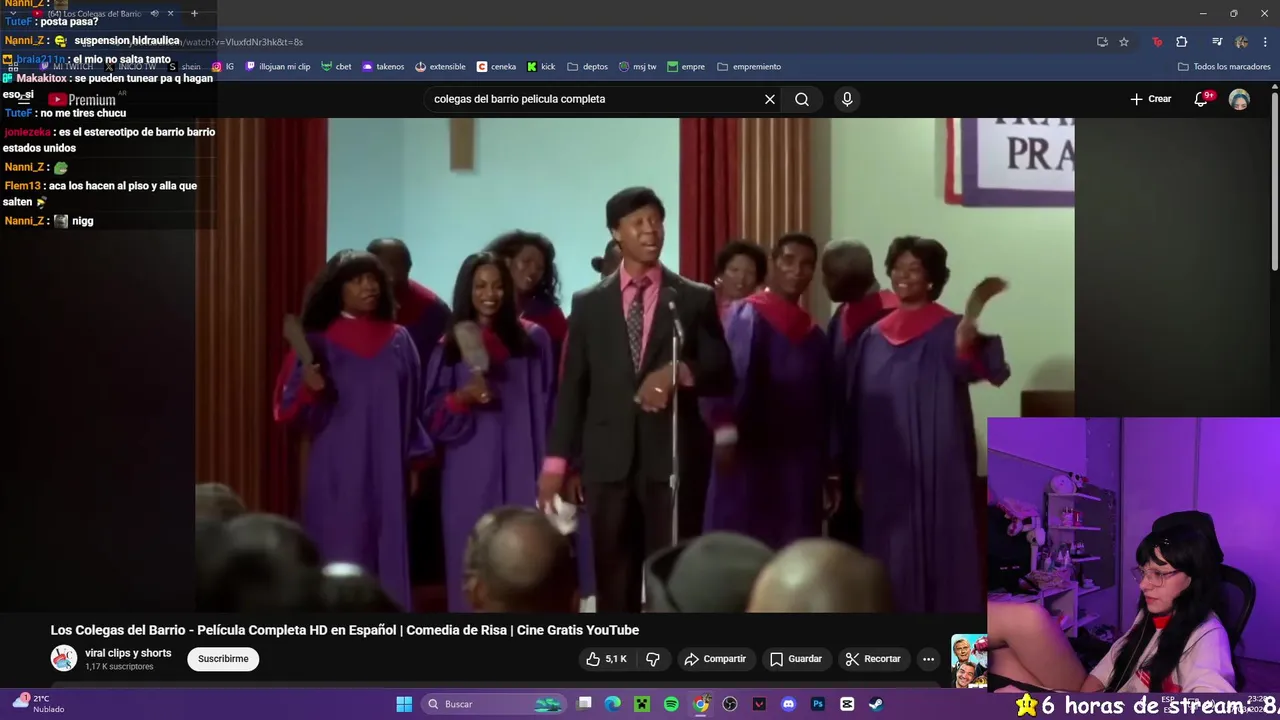Click the video title text
The height and width of the screenshot is (720, 1280).
point(345,630)
